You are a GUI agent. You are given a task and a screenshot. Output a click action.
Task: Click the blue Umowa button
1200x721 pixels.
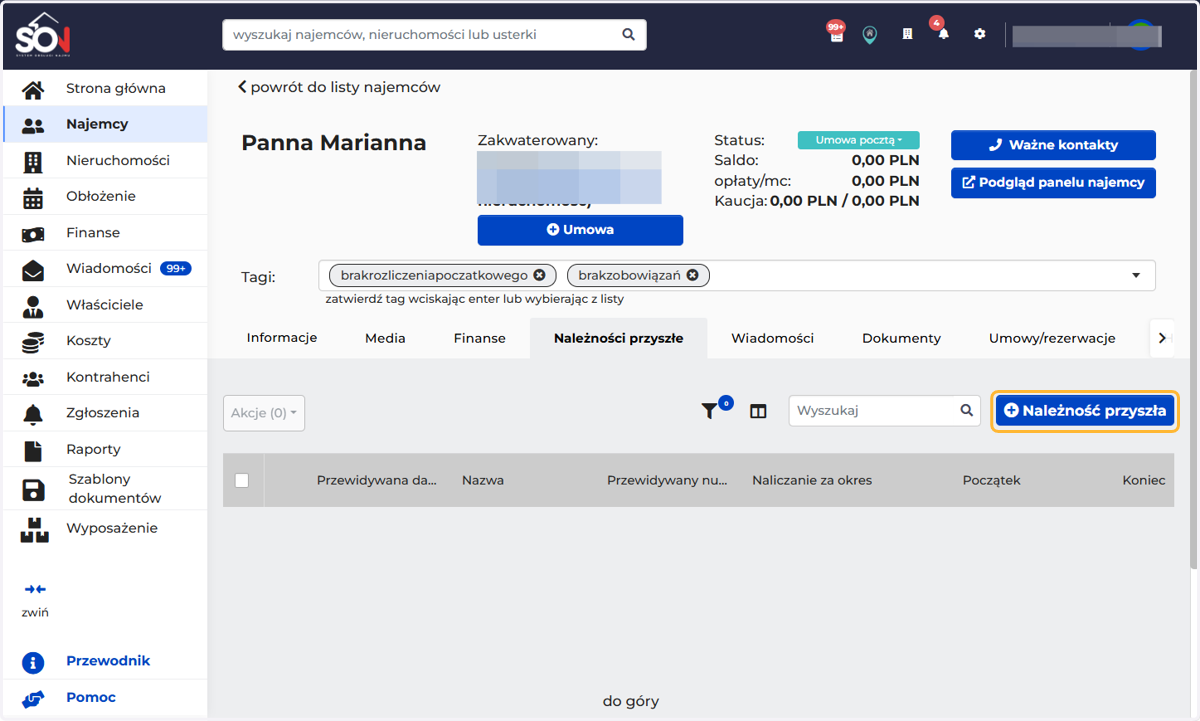pos(580,230)
